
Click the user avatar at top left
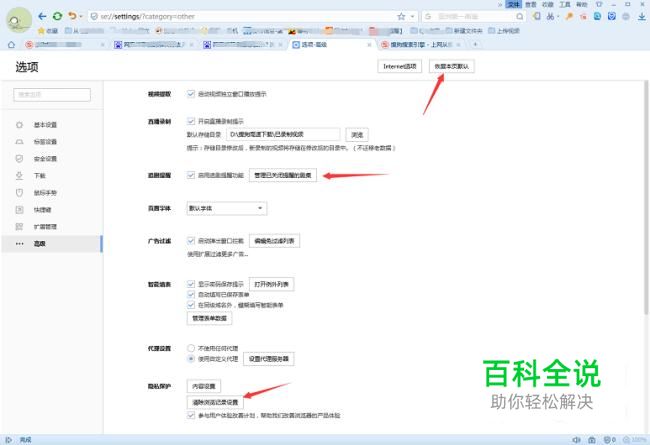[19, 20]
